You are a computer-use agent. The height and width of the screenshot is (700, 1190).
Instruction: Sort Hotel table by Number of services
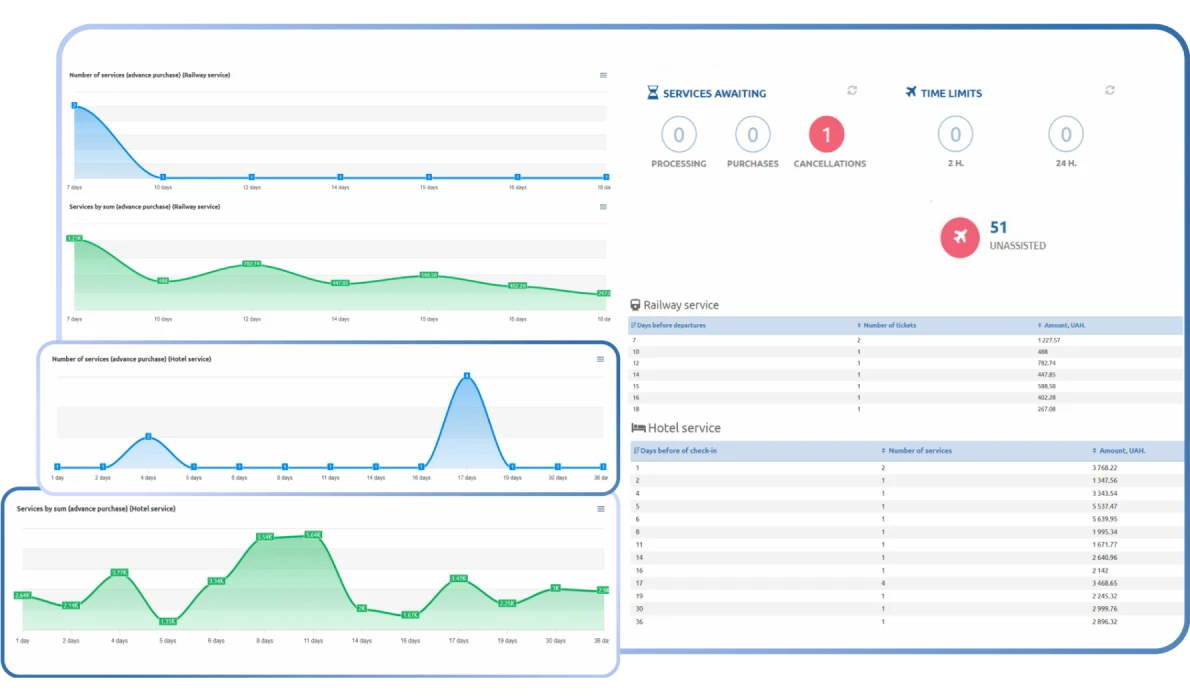click(x=919, y=451)
